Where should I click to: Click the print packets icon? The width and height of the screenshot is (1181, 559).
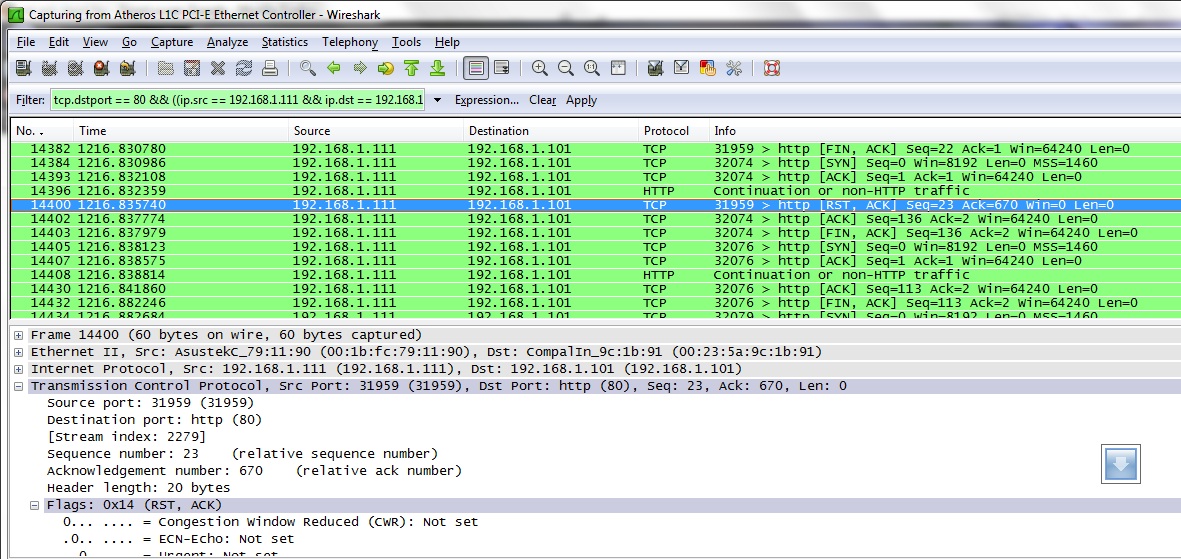269,68
